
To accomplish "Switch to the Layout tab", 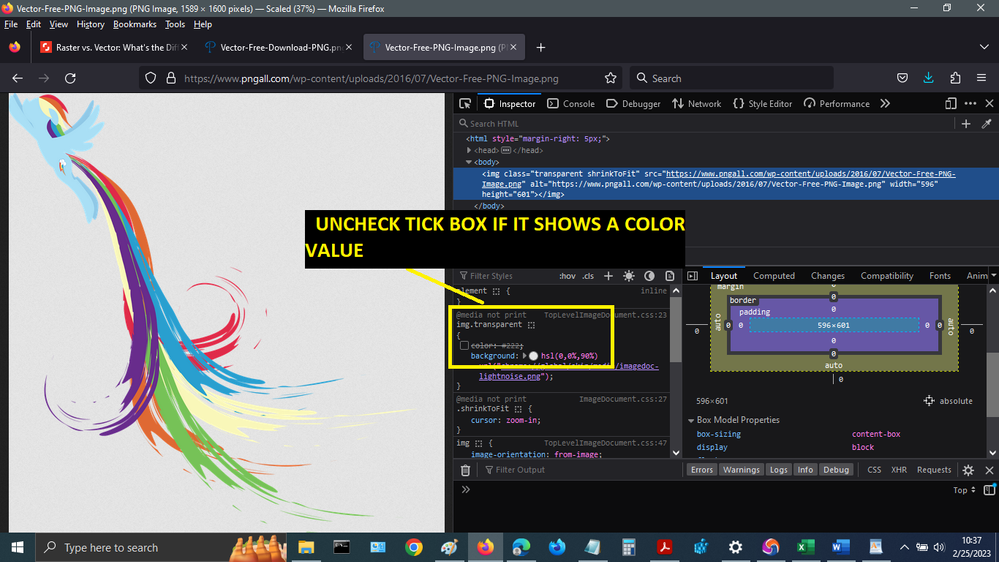I will (x=724, y=276).
